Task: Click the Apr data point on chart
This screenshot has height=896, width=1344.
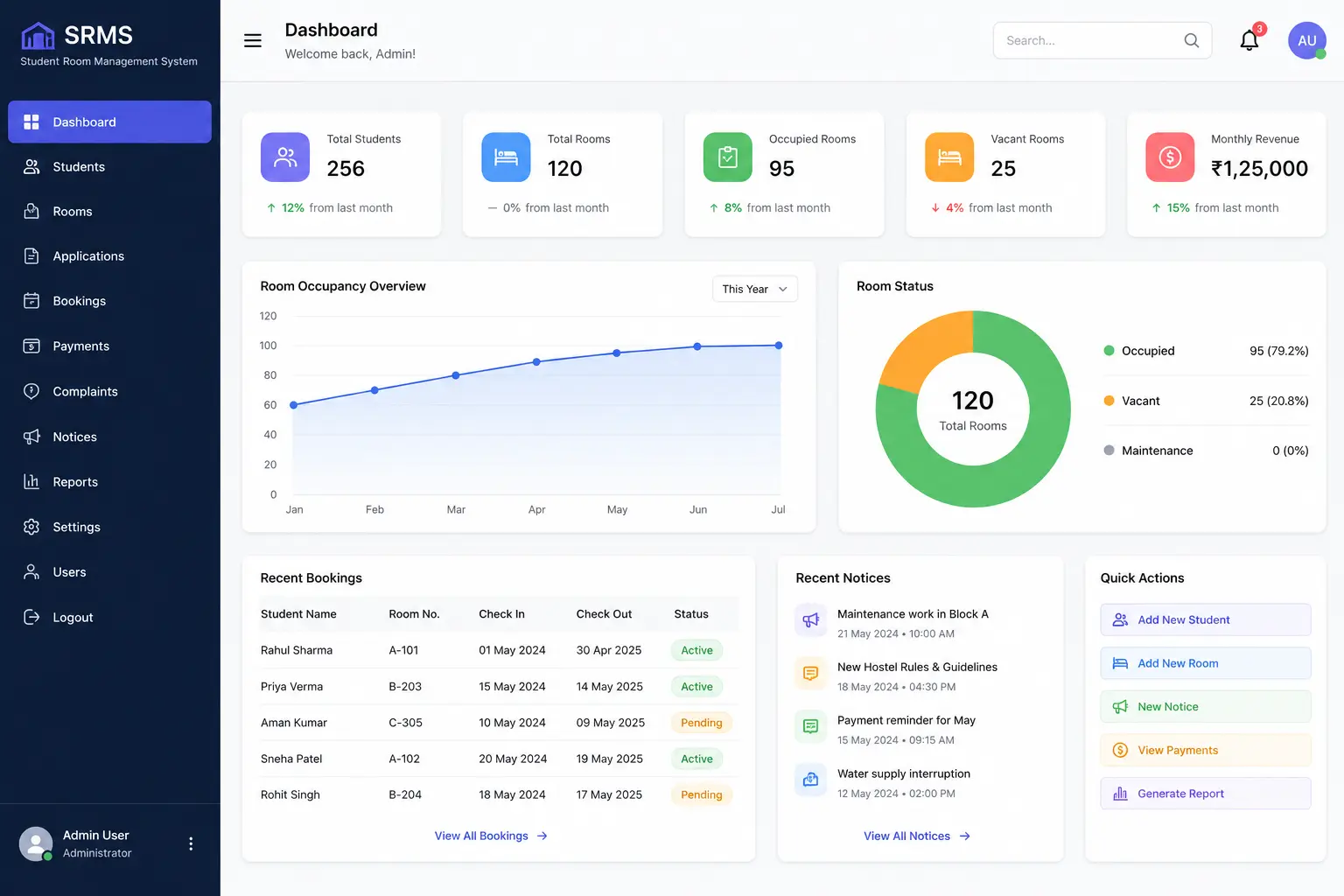Action: point(536,361)
